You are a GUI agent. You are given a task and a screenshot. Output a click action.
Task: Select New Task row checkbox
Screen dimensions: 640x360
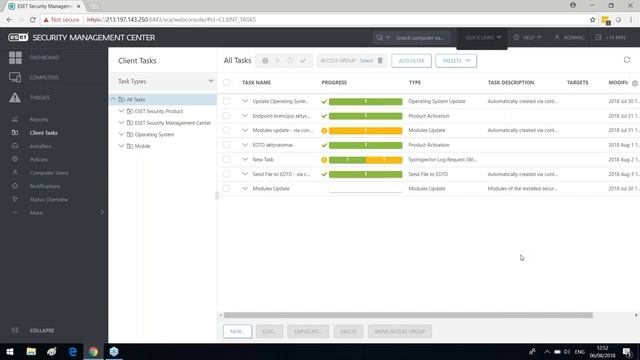coord(227,159)
